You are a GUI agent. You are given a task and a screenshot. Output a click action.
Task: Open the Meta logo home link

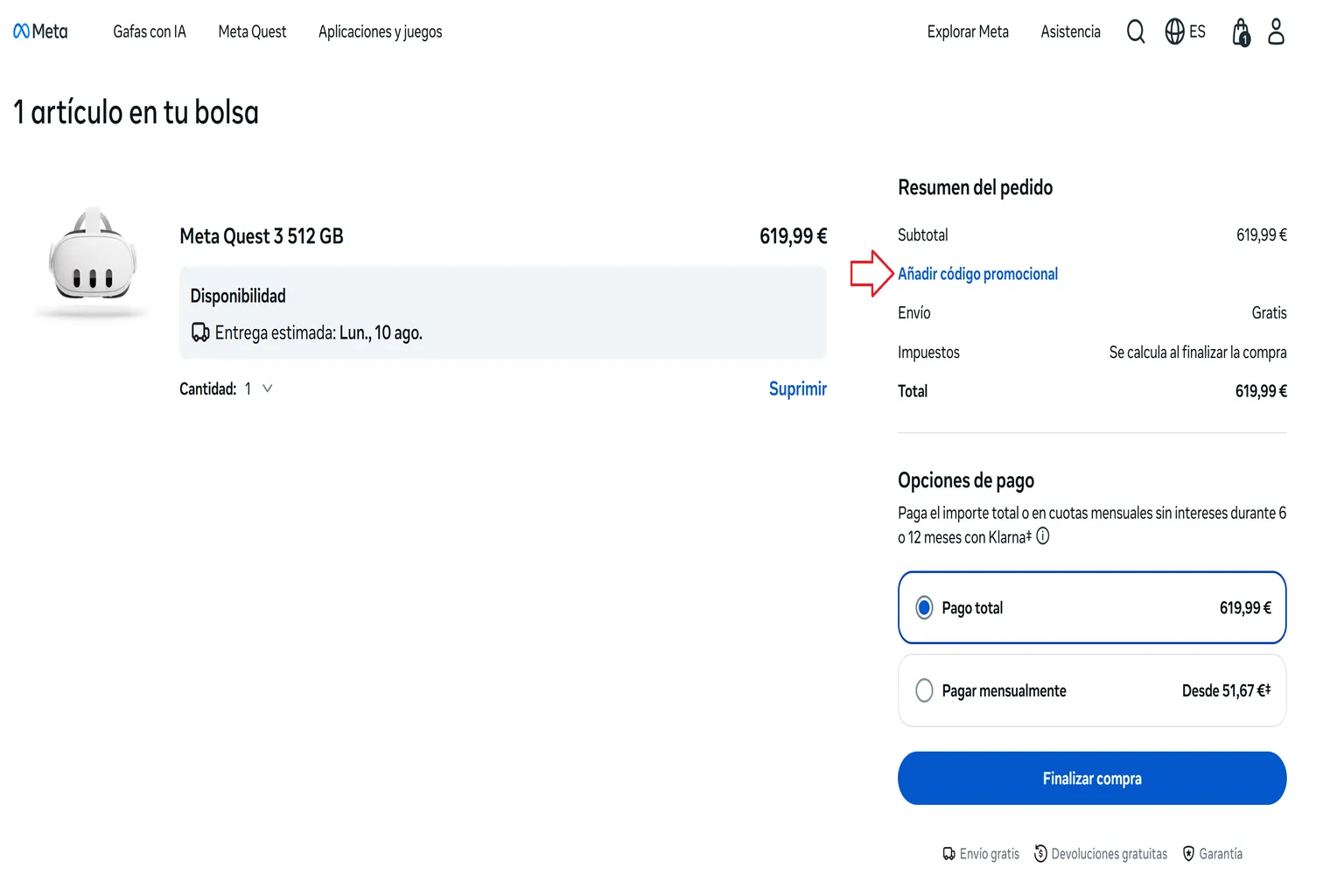(x=40, y=31)
